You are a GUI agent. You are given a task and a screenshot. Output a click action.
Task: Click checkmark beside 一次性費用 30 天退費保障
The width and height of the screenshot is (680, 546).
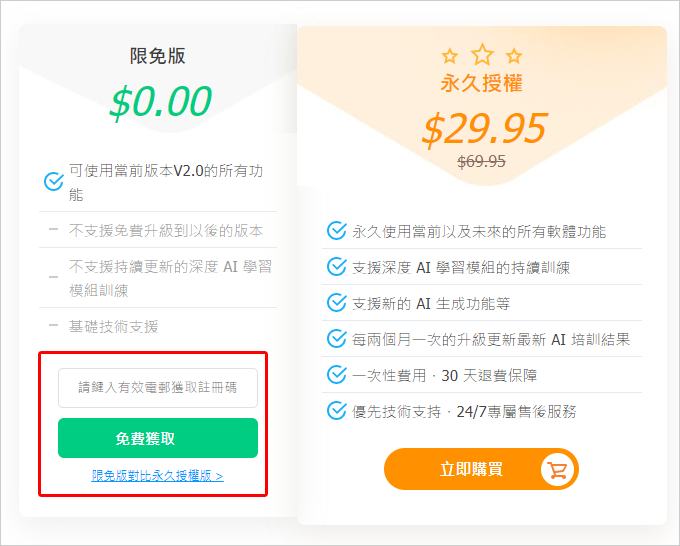tap(337, 375)
